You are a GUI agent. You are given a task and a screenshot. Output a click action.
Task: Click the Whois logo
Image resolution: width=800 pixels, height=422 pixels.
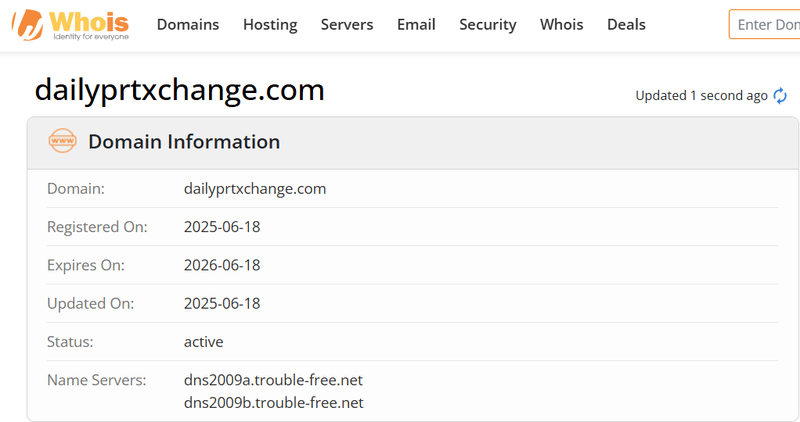[70, 24]
